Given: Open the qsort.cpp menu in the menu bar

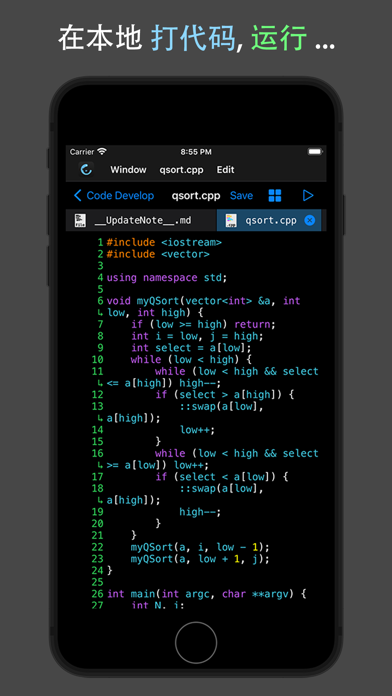Looking at the screenshot, I should (182, 170).
